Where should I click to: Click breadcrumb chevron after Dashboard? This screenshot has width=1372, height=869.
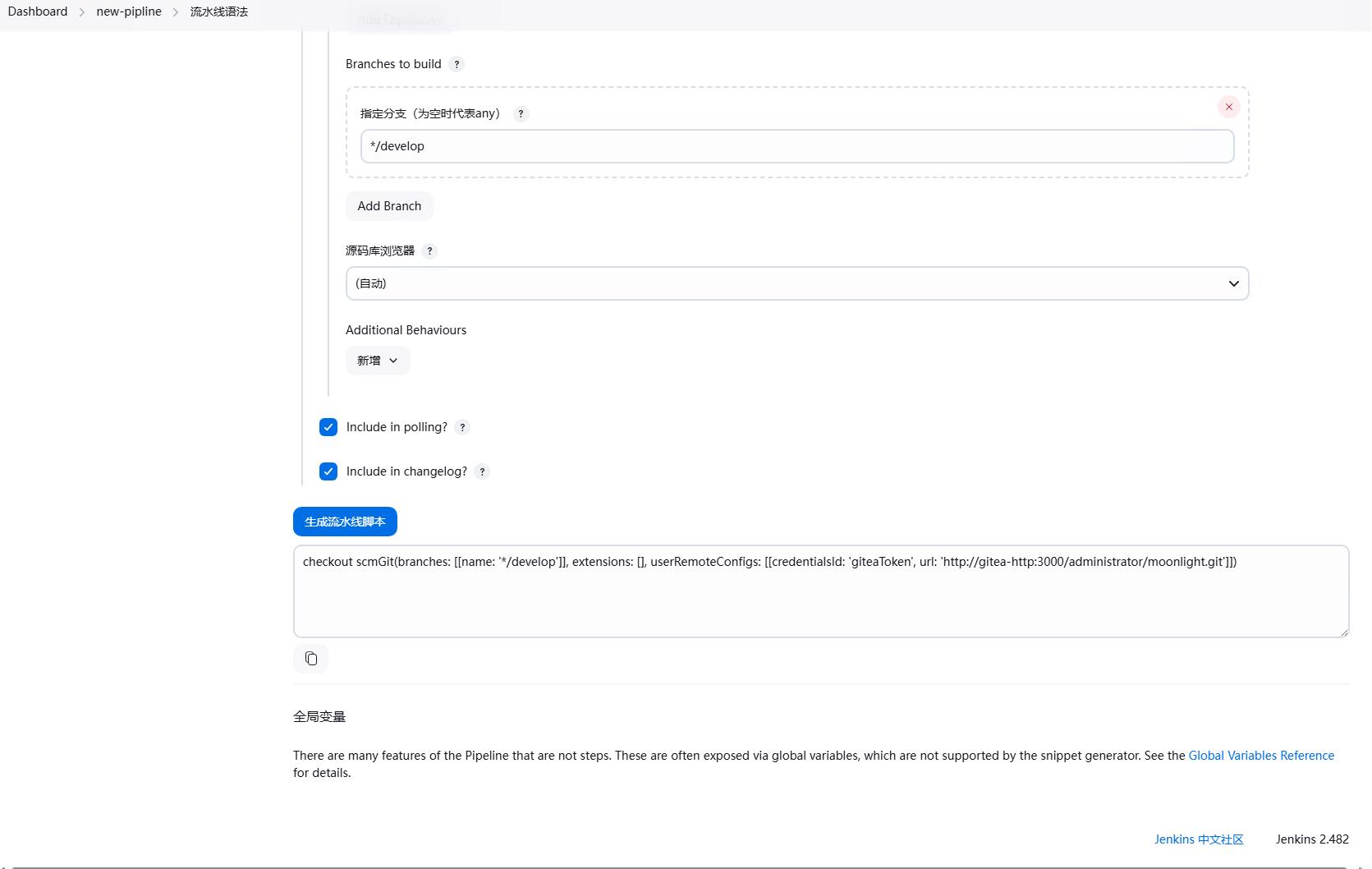pos(82,12)
